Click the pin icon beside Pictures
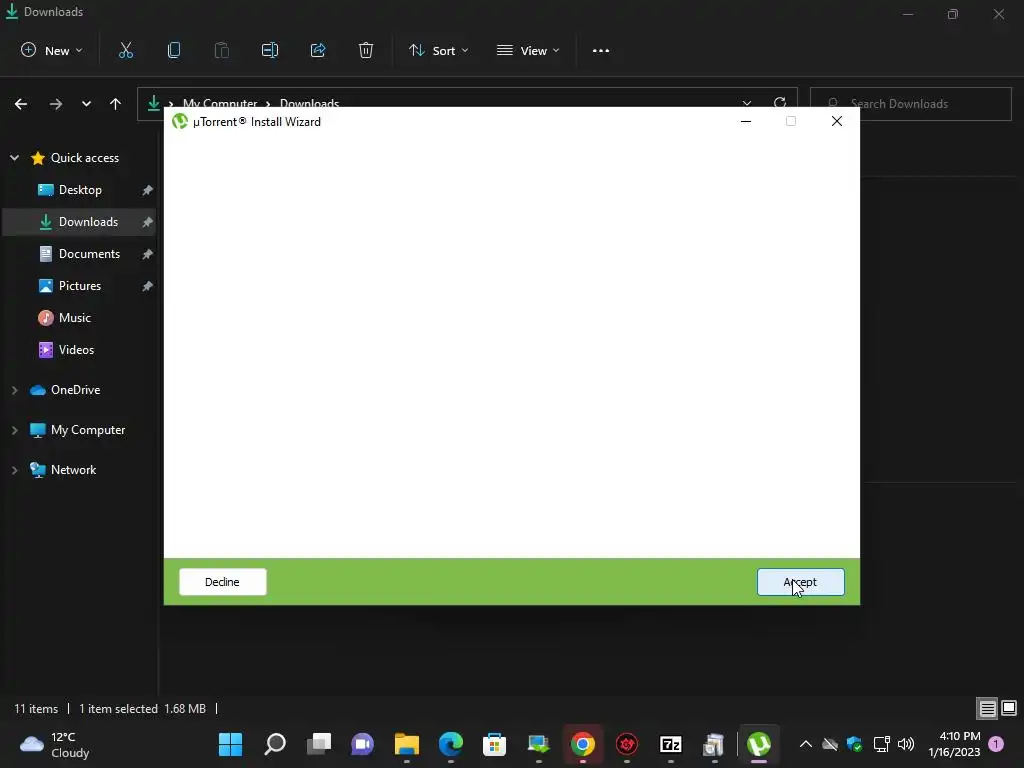 point(148,286)
